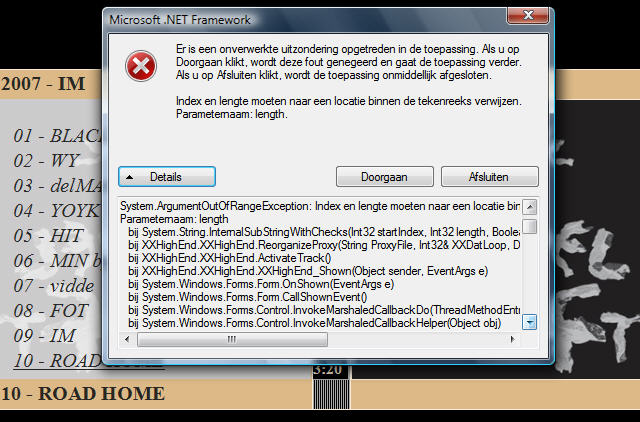Click the vertical scrollbar thumb
The height and width of the screenshot is (422, 640).
(x=530, y=226)
